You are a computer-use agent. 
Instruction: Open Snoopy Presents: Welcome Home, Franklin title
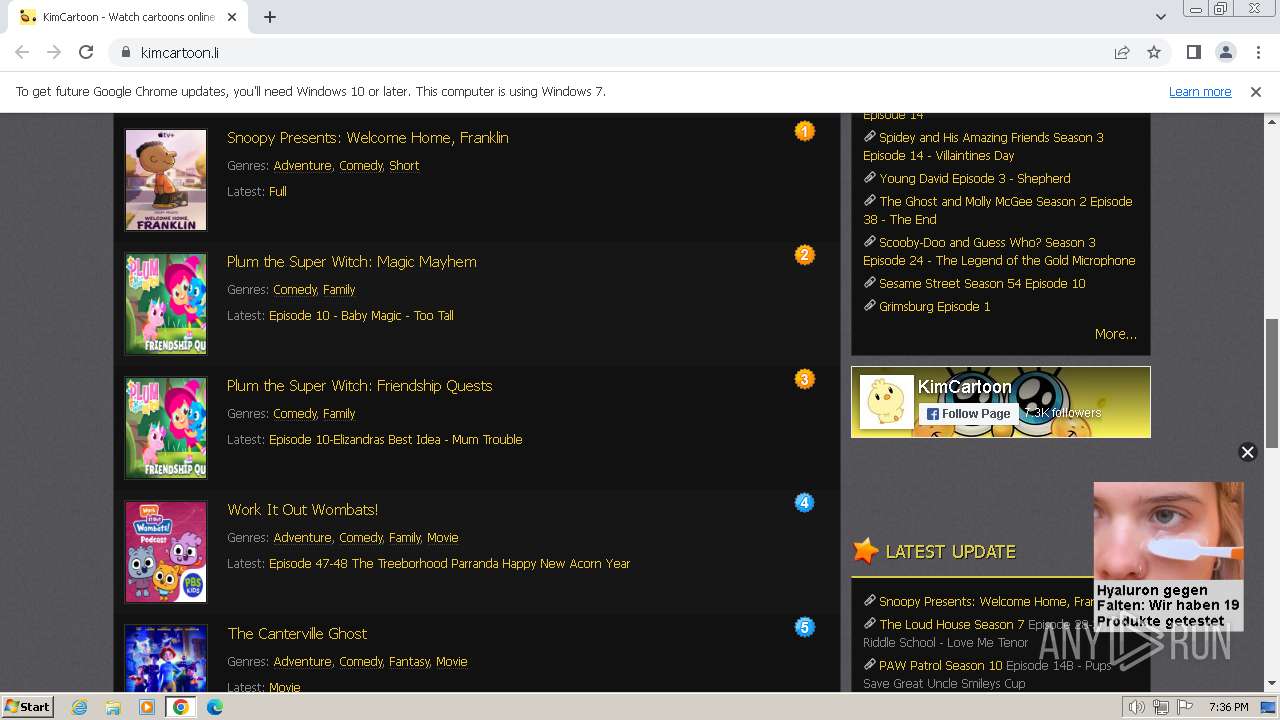[x=368, y=138]
